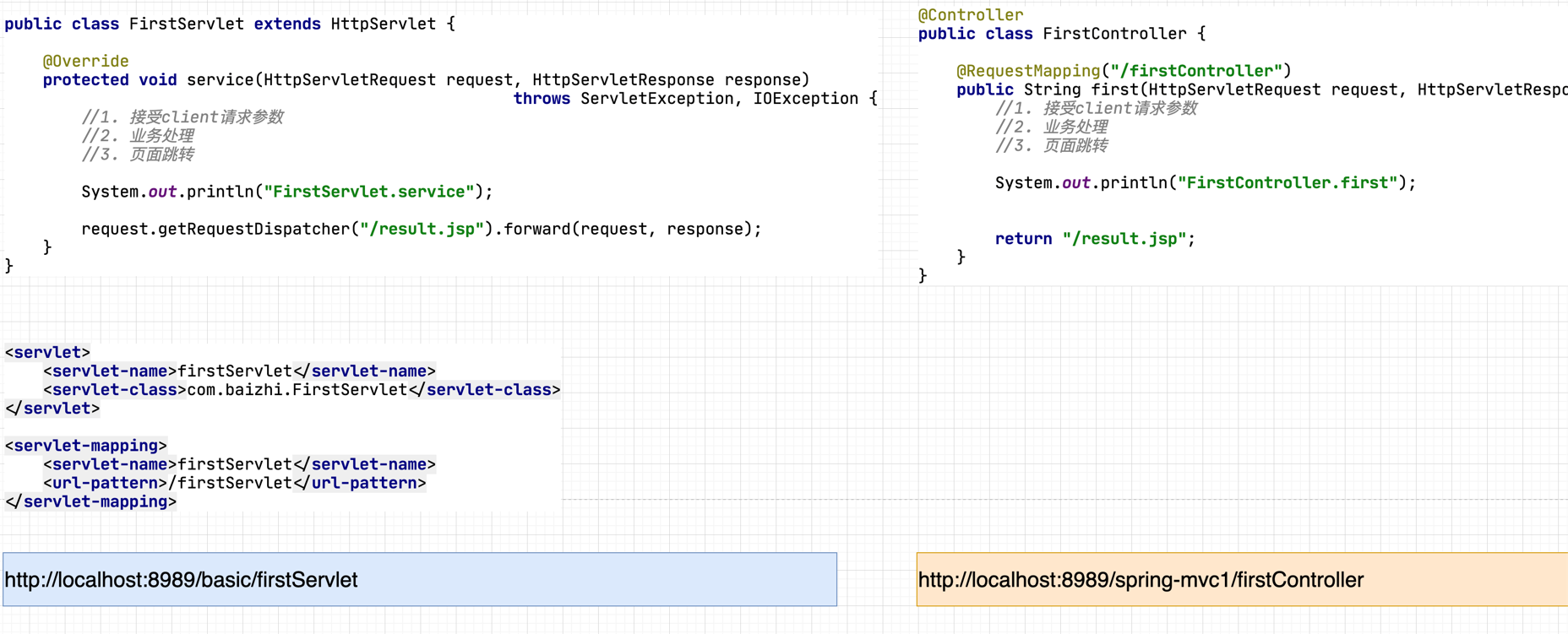Click 'com.baizhi.FirstServlet' servlet-class value
1568x634 pixels.
tap(297, 390)
